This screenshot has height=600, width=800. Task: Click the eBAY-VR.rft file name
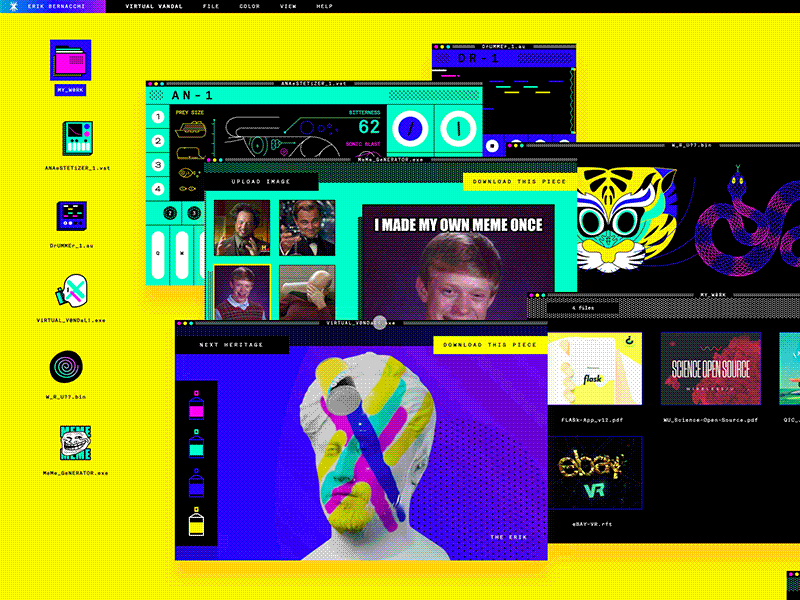coord(592,524)
